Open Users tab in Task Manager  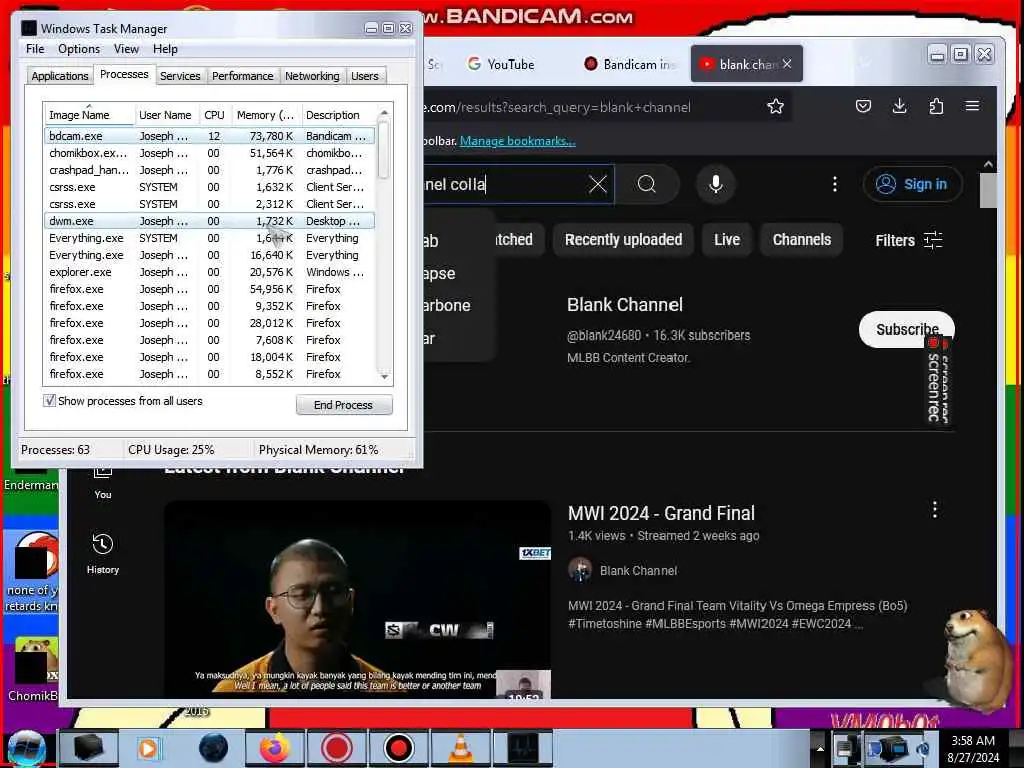364,76
